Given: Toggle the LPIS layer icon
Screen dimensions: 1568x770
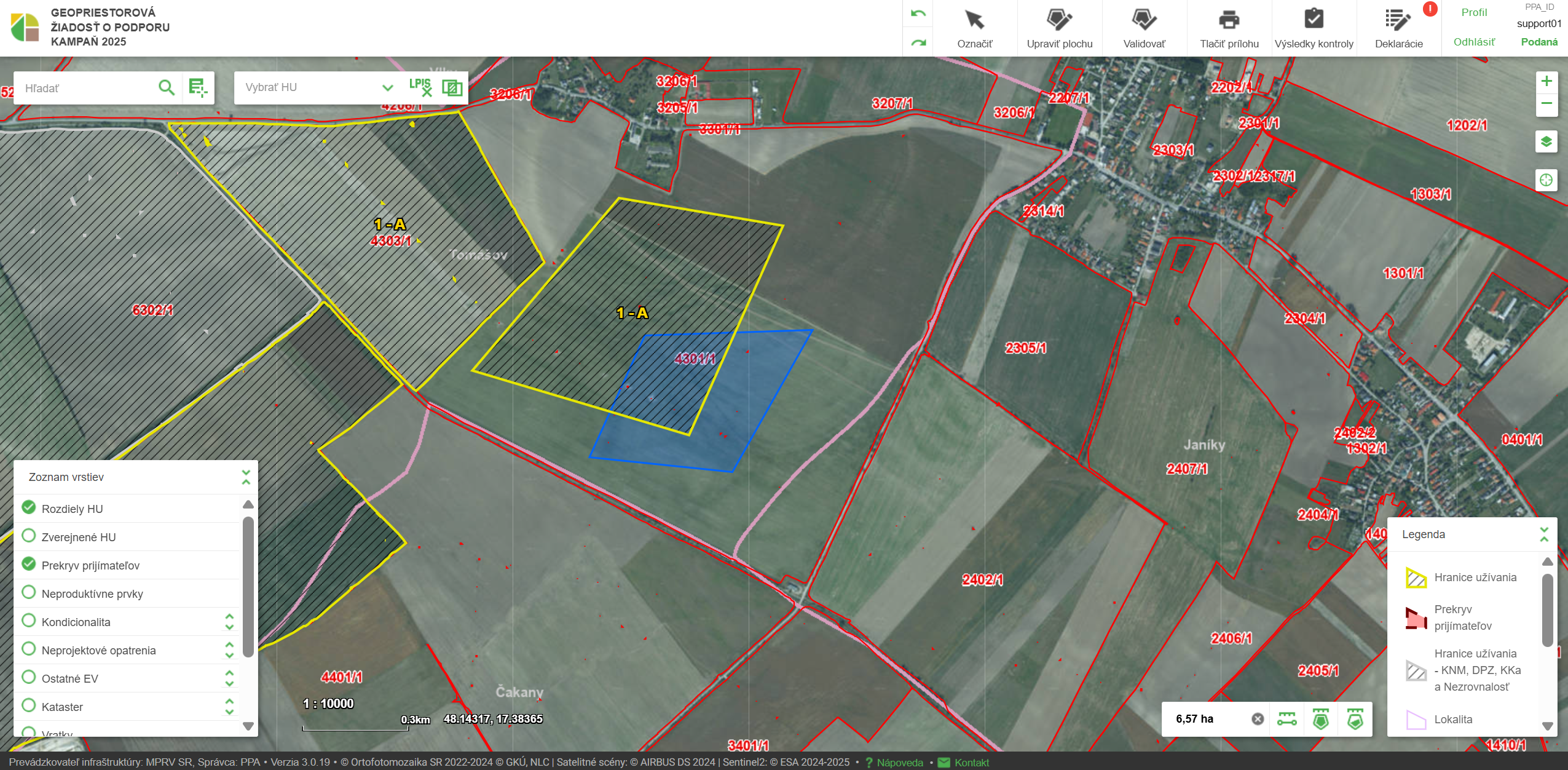Looking at the screenshot, I should 420,87.
